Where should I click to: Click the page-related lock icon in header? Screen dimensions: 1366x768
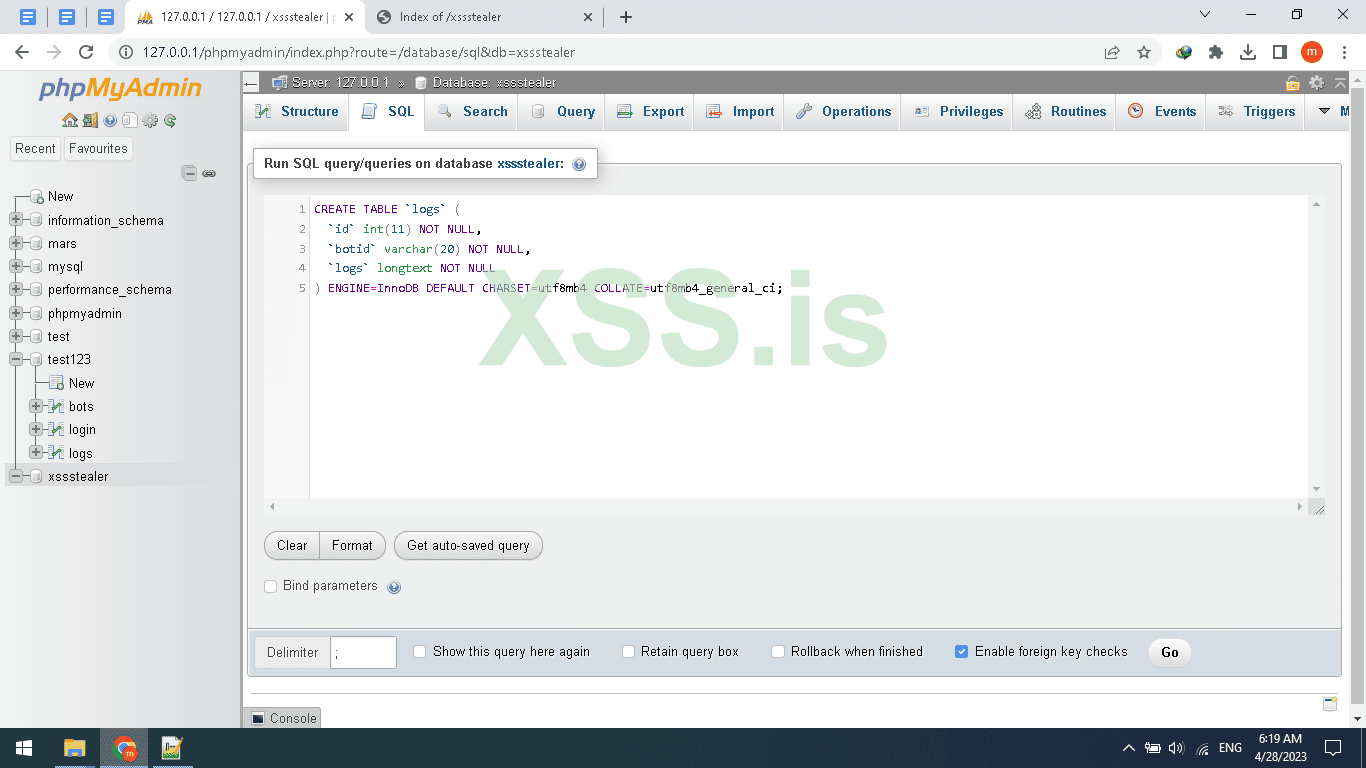coord(1292,83)
